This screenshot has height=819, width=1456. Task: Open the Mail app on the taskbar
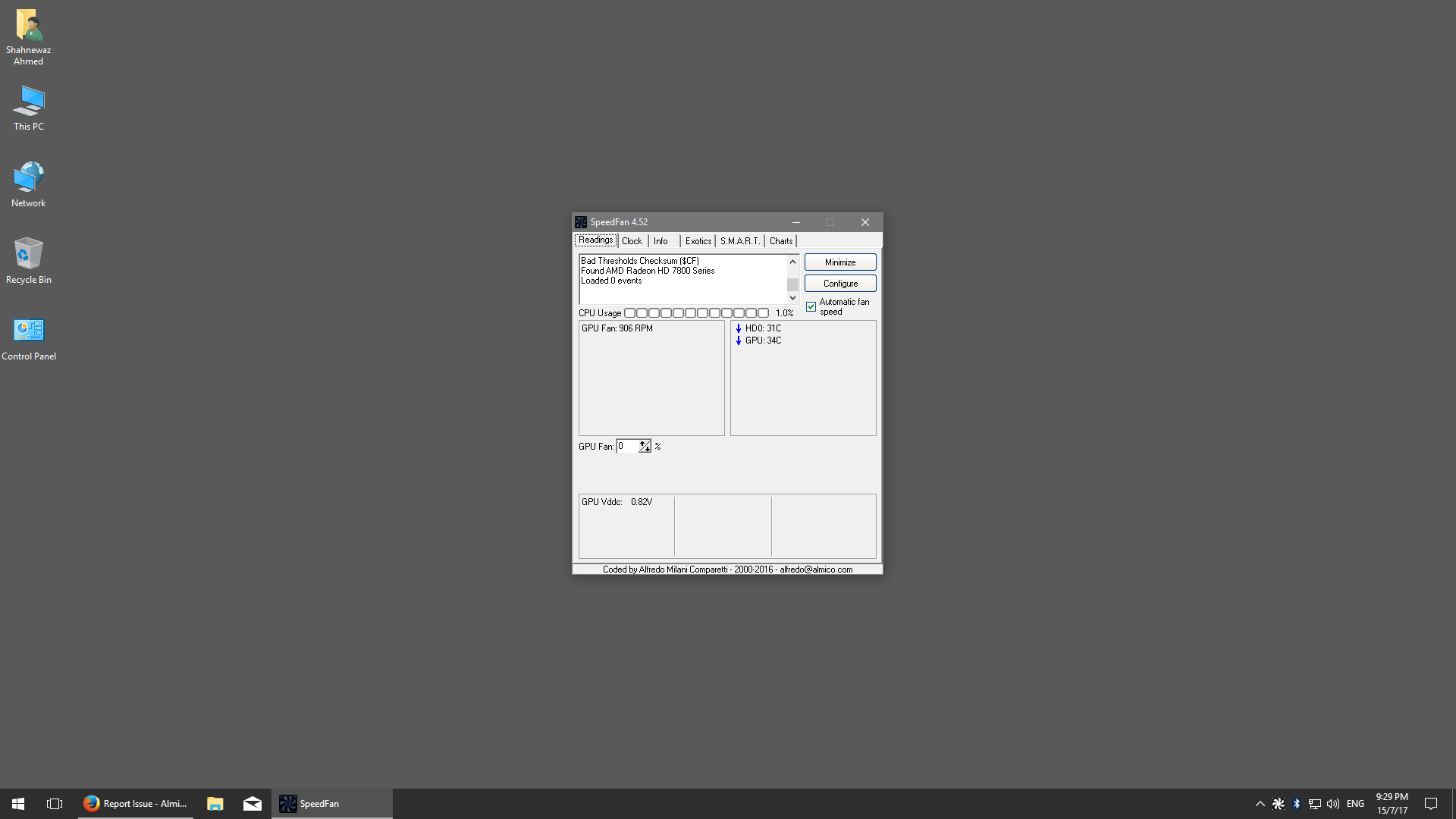click(253, 804)
